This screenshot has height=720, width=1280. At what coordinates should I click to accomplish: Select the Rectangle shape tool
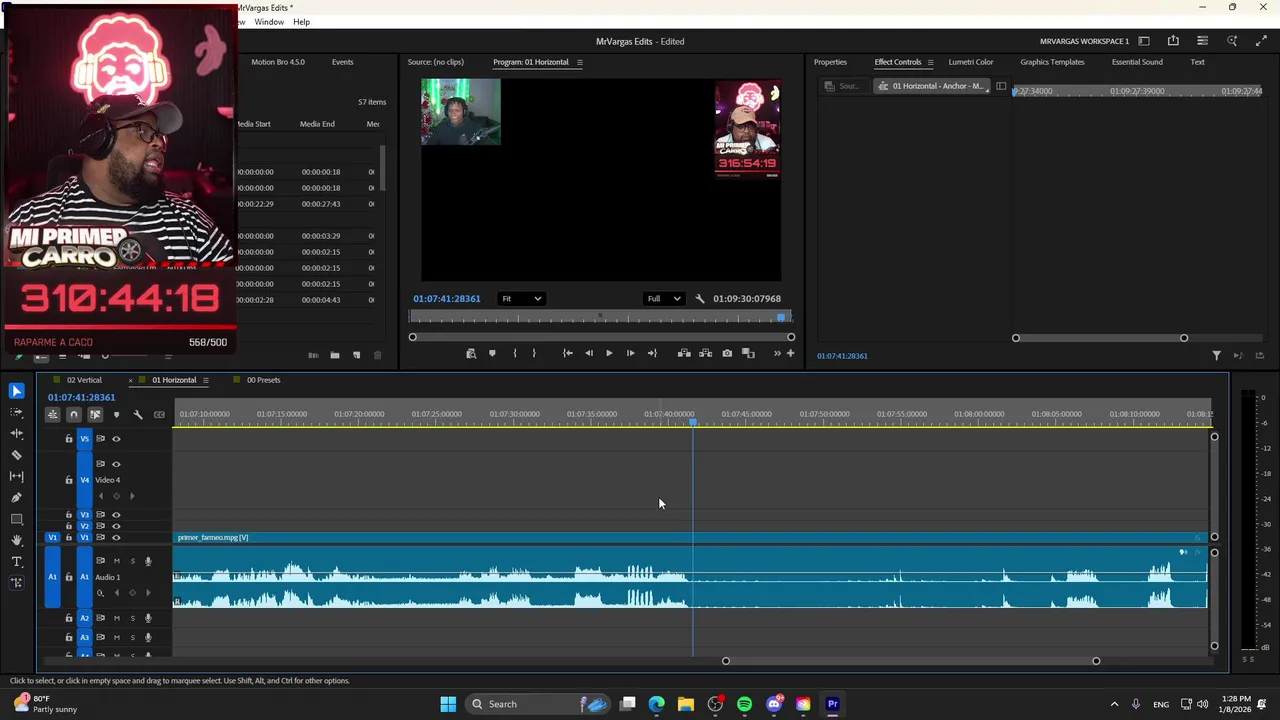(x=16, y=519)
